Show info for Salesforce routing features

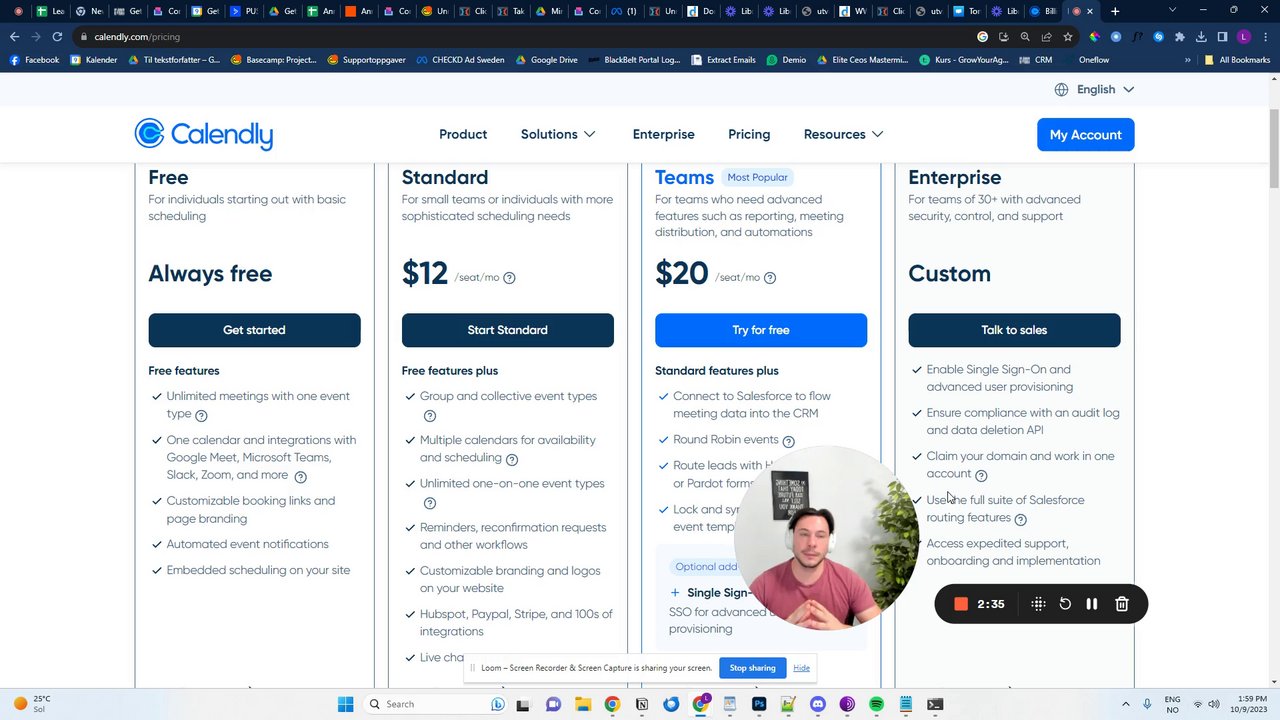click(x=1020, y=520)
